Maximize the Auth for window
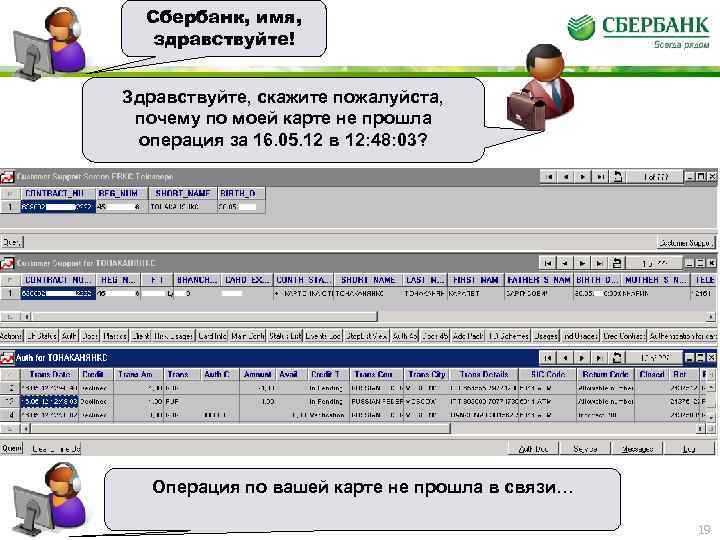This screenshot has width=720, height=540. (701, 357)
